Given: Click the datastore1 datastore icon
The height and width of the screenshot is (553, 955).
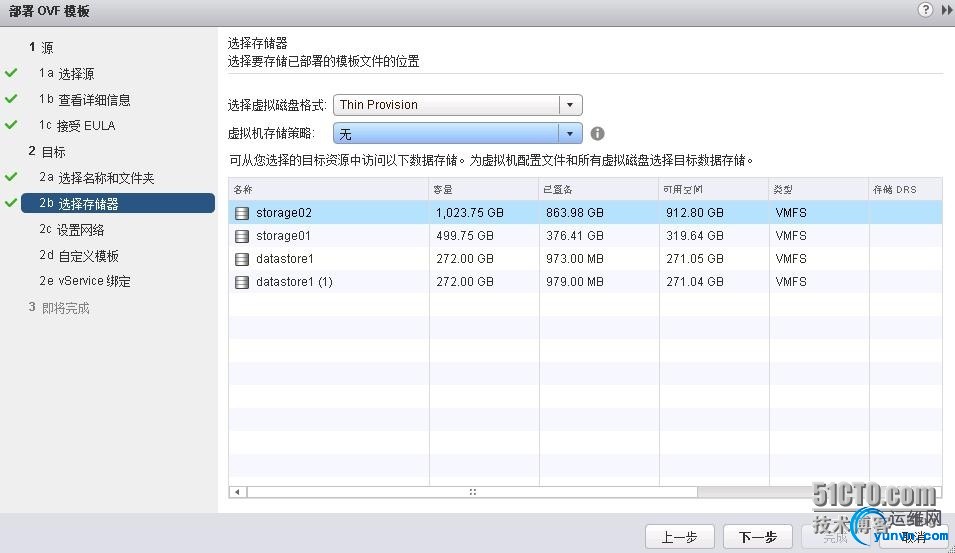Looking at the screenshot, I should pyautogui.click(x=242, y=259).
